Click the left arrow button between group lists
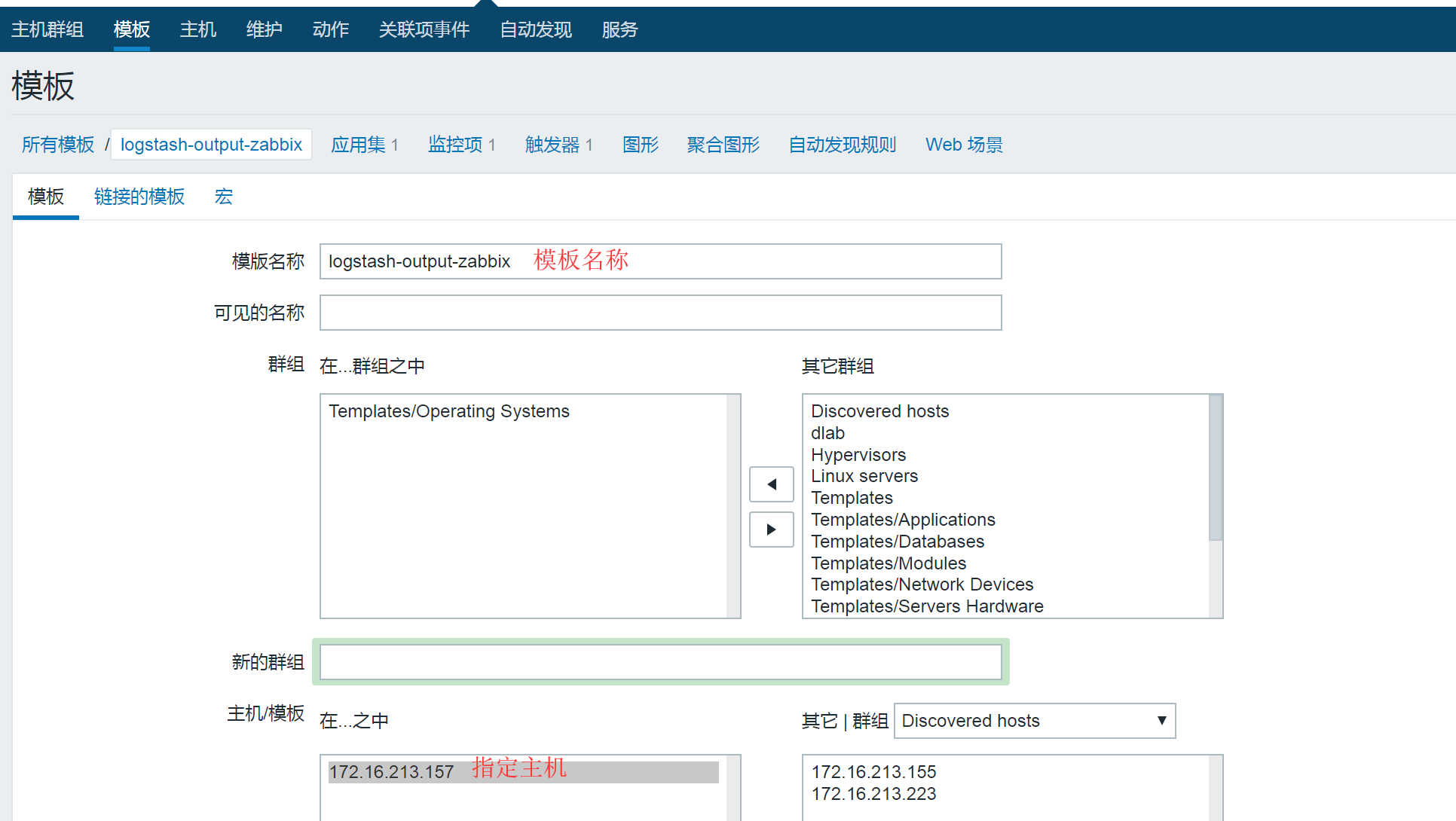The image size is (1456, 821). click(771, 484)
